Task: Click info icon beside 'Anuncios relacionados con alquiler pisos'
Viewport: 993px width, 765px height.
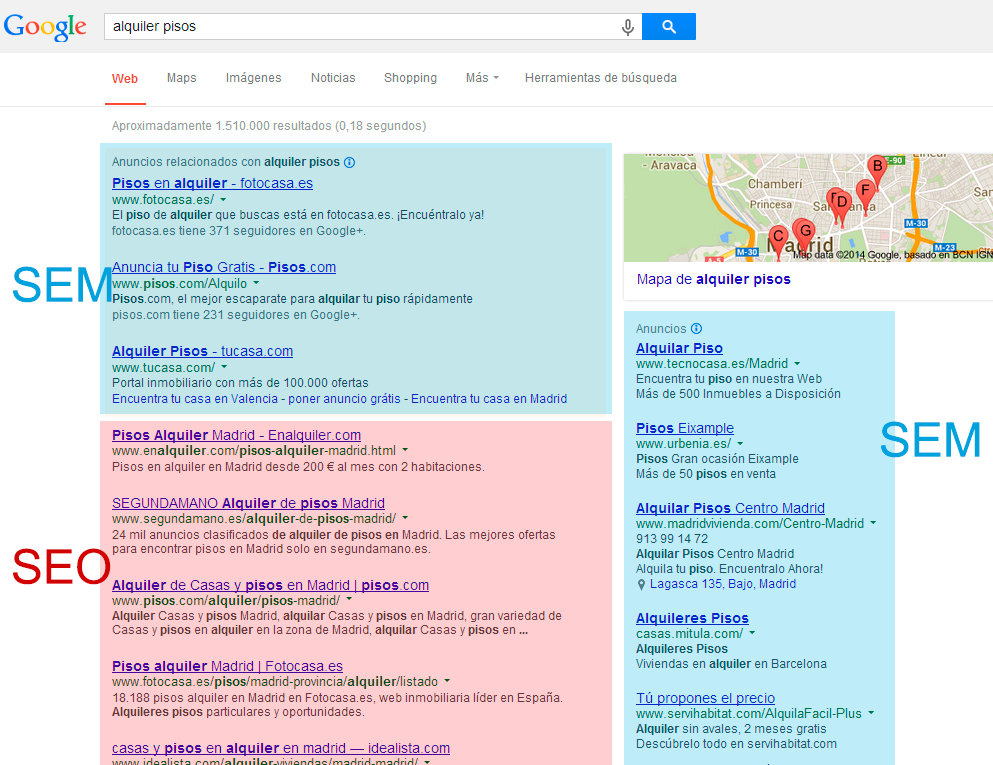Action: point(350,162)
